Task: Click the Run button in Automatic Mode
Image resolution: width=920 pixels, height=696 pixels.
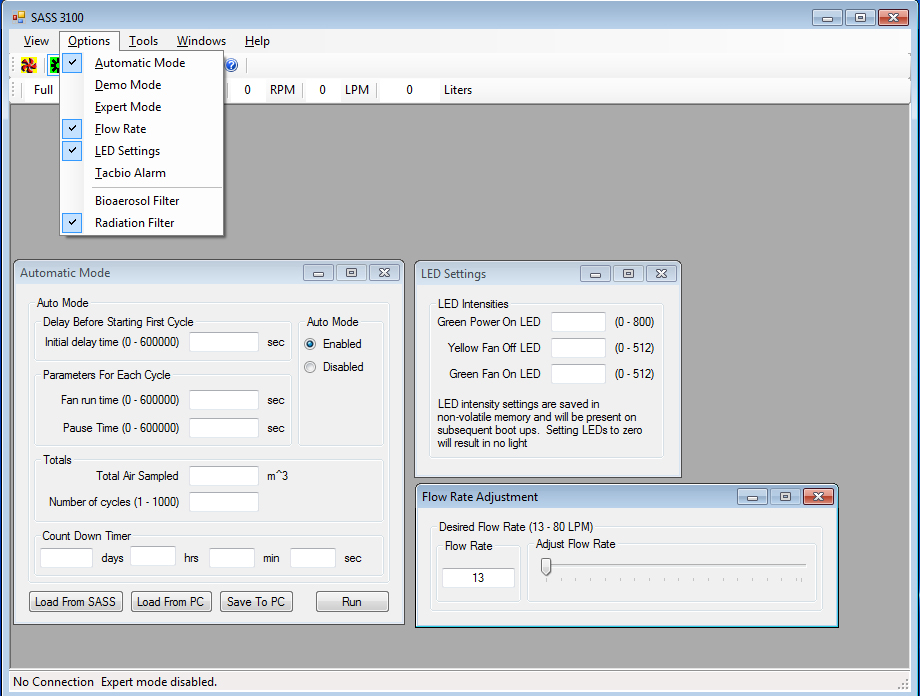Action: click(352, 601)
